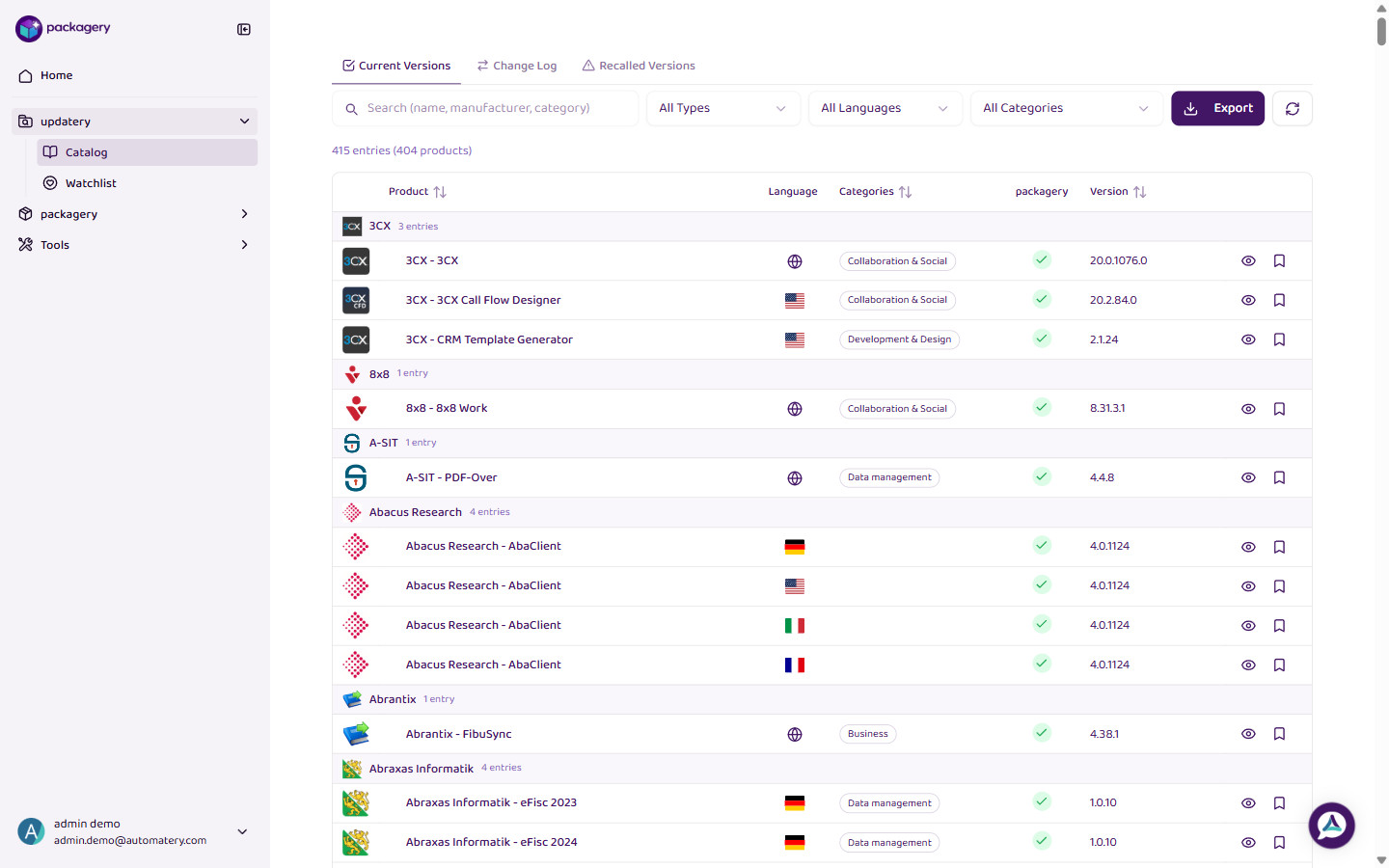Toggle eye icon for Abrantix FibuSync
This screenshot has height=868, width=1389.
pos(1248,734)
